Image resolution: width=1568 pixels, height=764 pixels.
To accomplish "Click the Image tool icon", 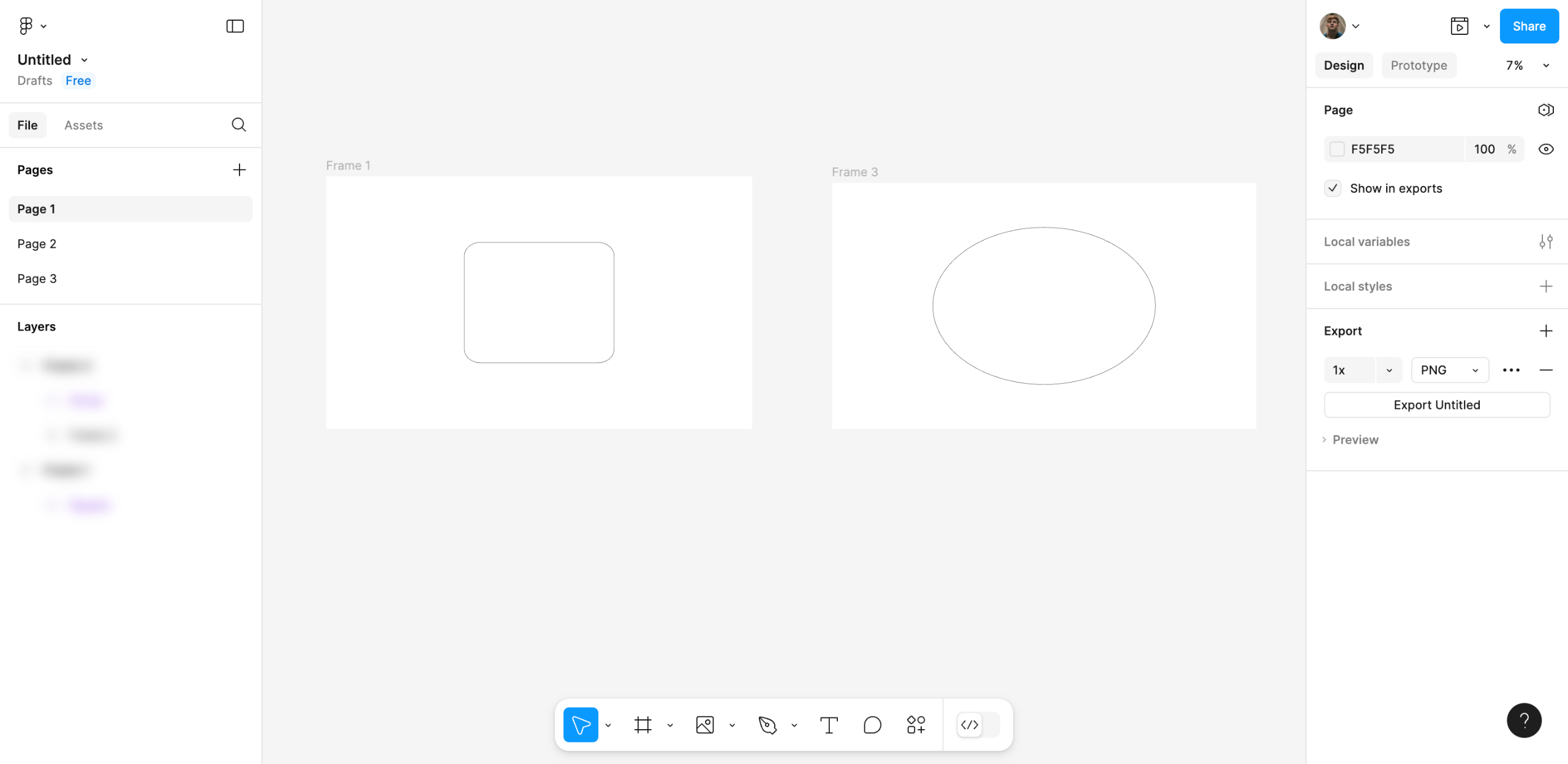I will [705, 725].
